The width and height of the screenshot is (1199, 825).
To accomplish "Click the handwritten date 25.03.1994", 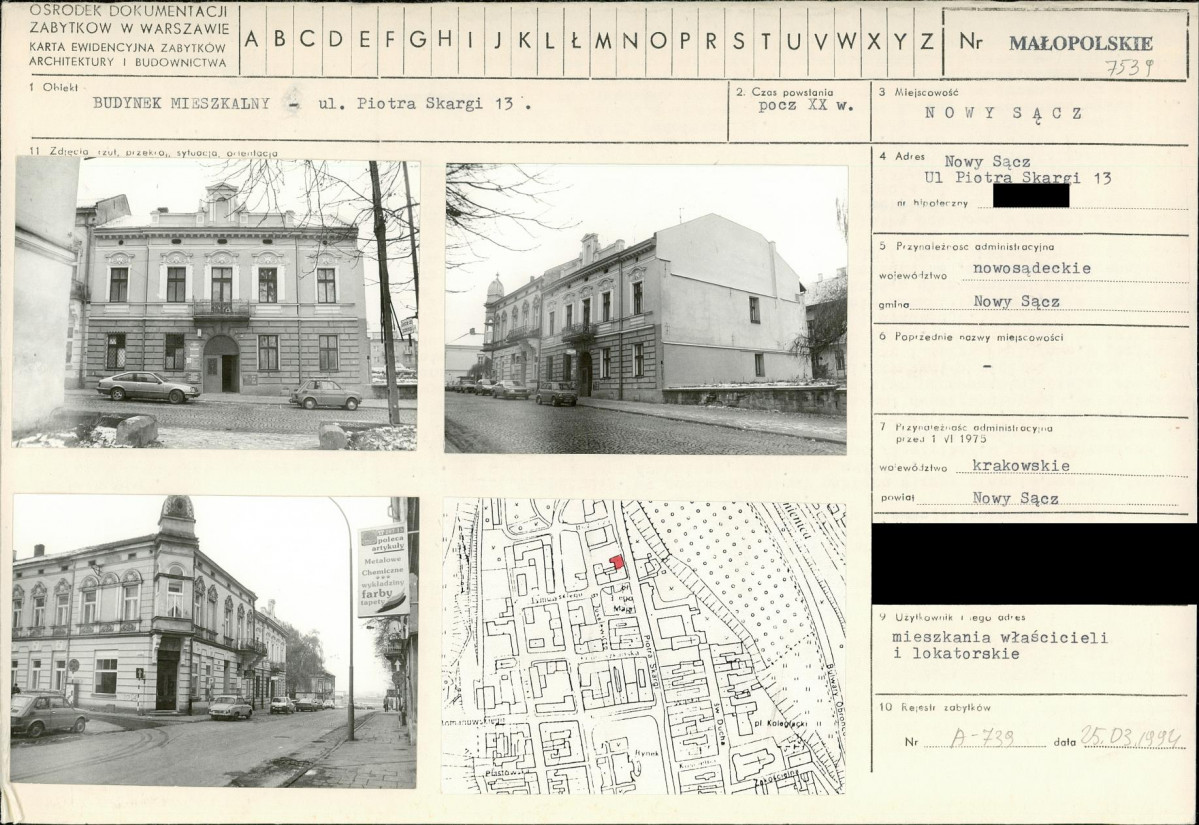I will [1130, 737].
